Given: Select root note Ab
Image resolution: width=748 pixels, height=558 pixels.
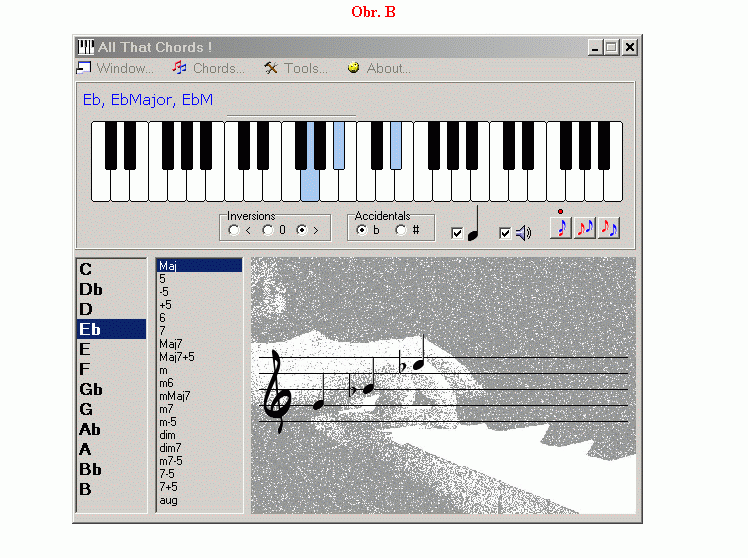Looking at the screenshot, I should (112, 429).
